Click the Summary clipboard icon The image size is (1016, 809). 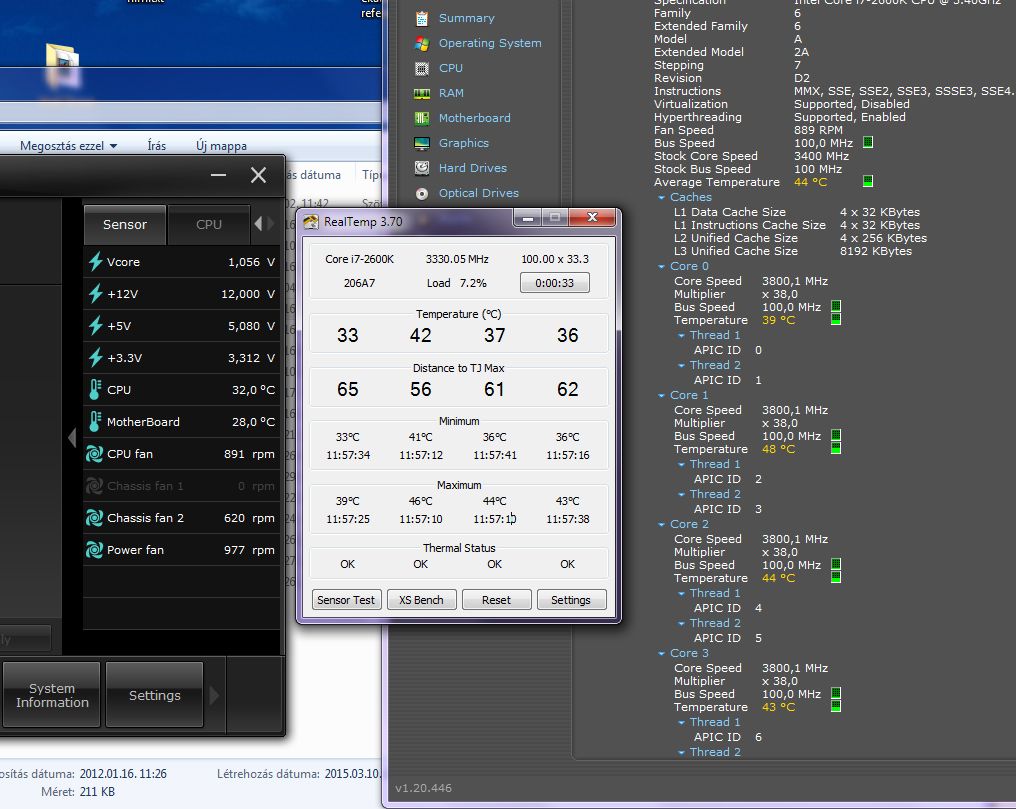(x=422, y=18)
